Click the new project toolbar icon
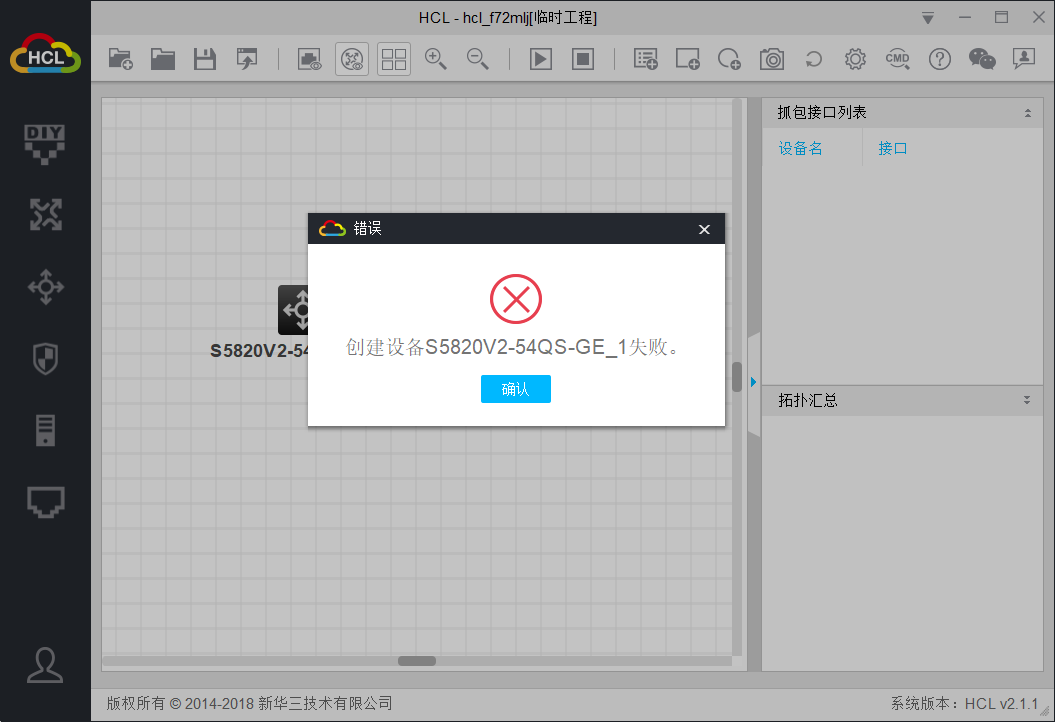This screenshot has width=1055, height=722. (120, 59)
